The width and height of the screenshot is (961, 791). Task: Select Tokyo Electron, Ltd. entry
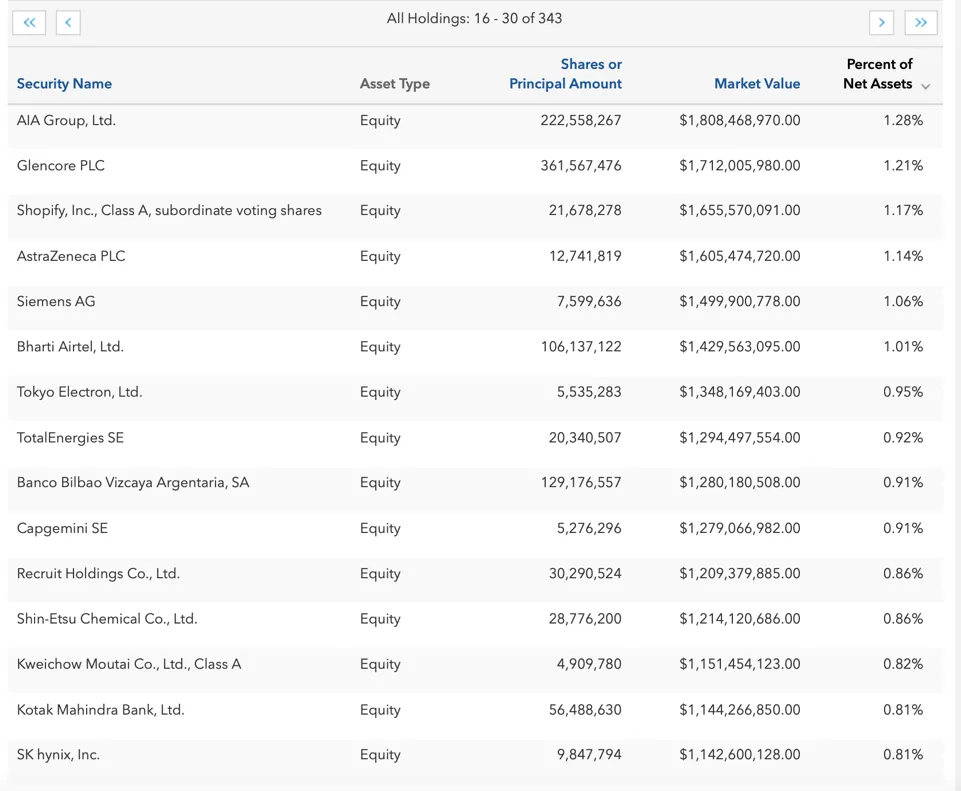(79, 392)
